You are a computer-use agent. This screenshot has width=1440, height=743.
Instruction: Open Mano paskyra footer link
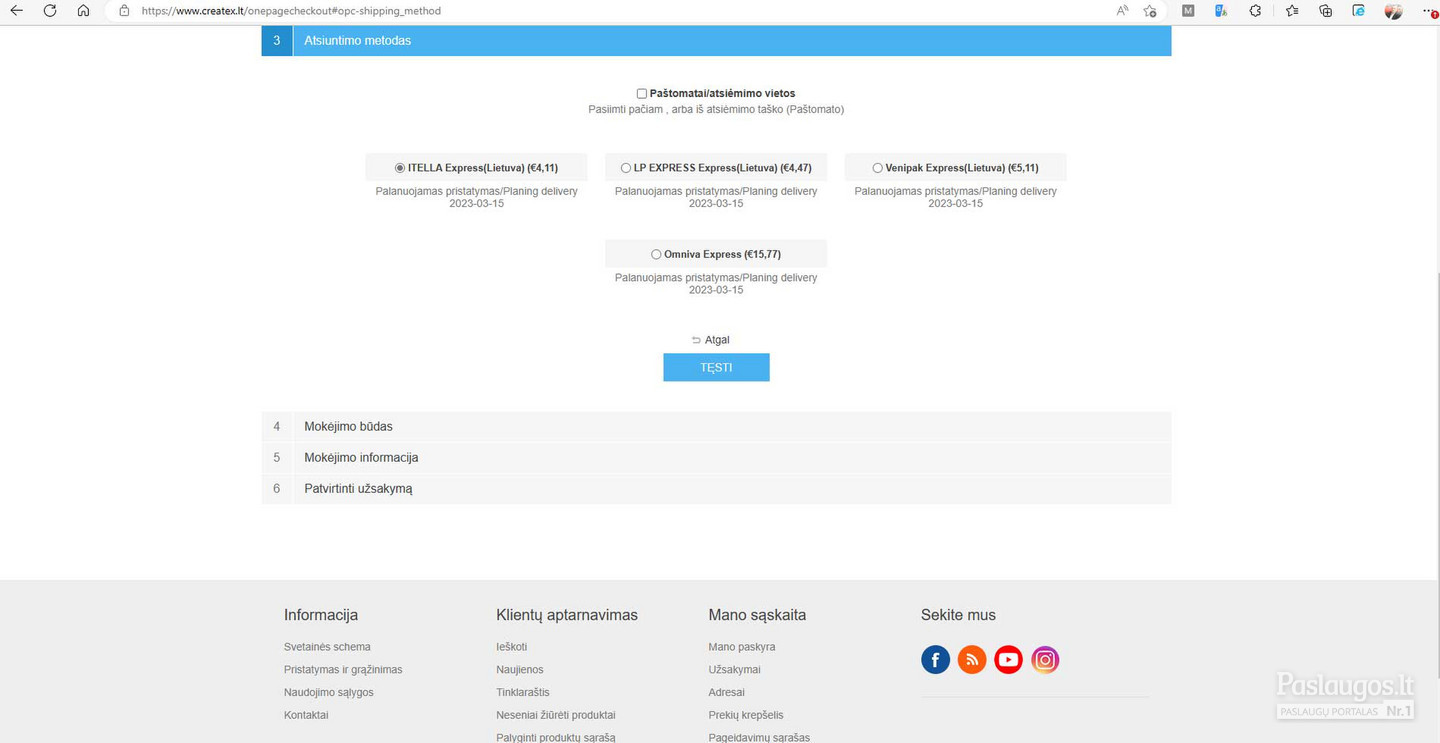click(742, 647)
